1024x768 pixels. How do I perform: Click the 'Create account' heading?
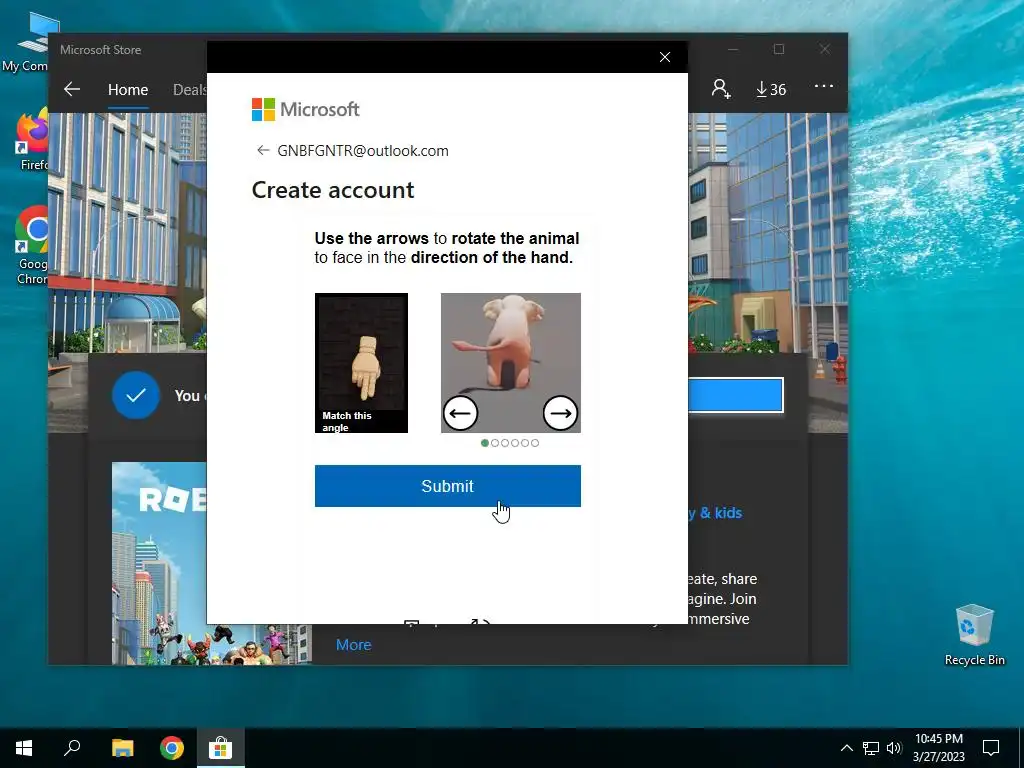[x=333, y=190]
